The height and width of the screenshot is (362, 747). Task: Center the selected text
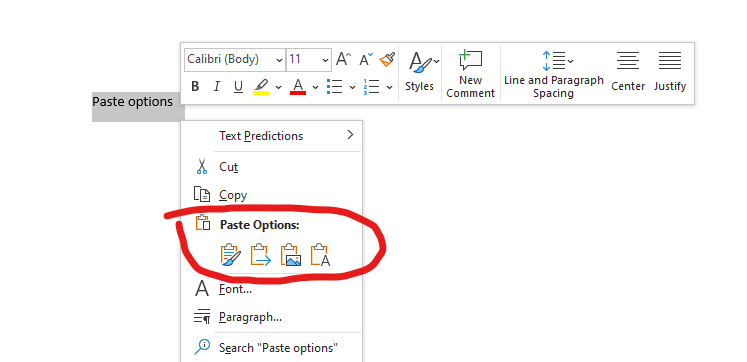(x=628, y=72)
